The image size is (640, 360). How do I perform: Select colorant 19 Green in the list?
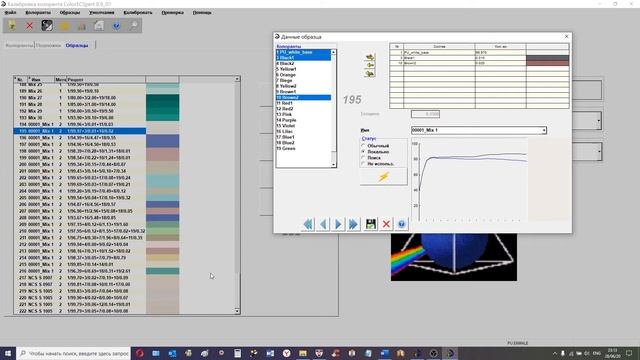click(x=303, y=149)
